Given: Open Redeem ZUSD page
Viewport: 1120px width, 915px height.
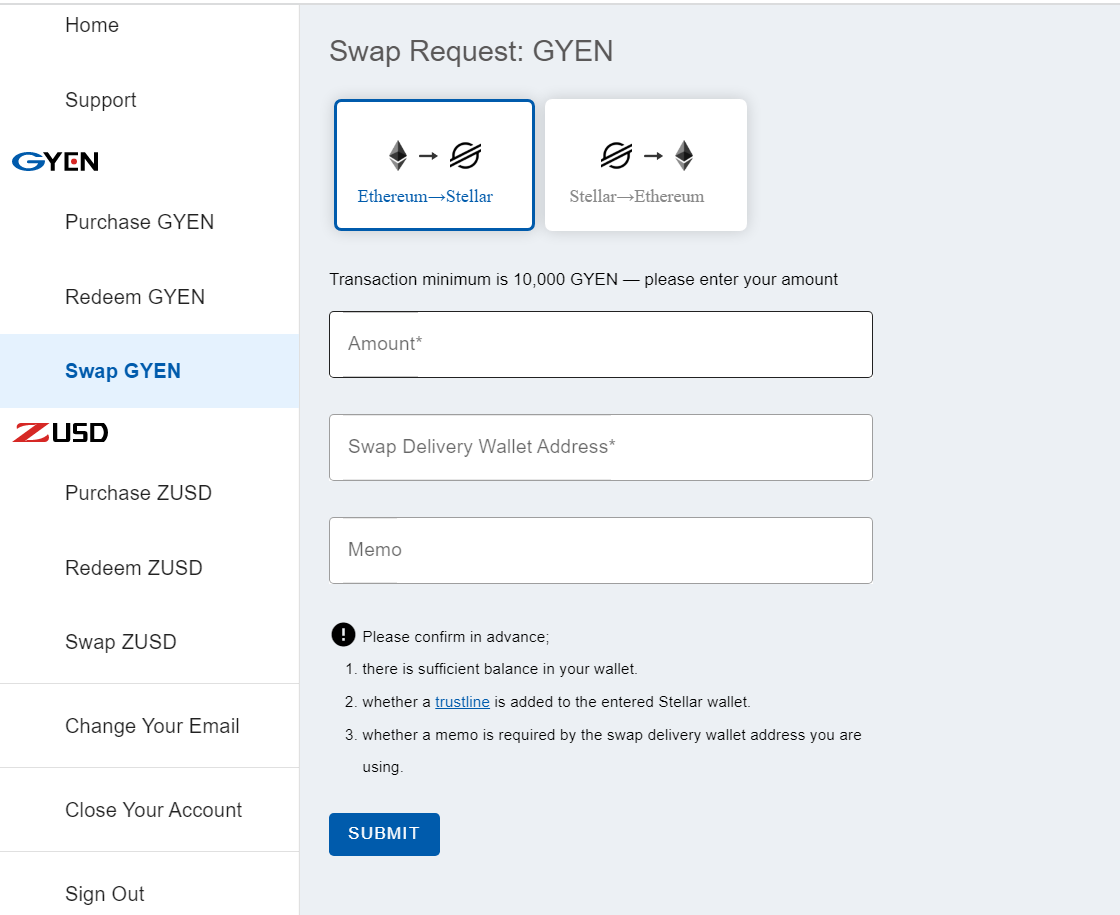Looking at the screenshot, I should pyautogui.click(x=134, y=568).
